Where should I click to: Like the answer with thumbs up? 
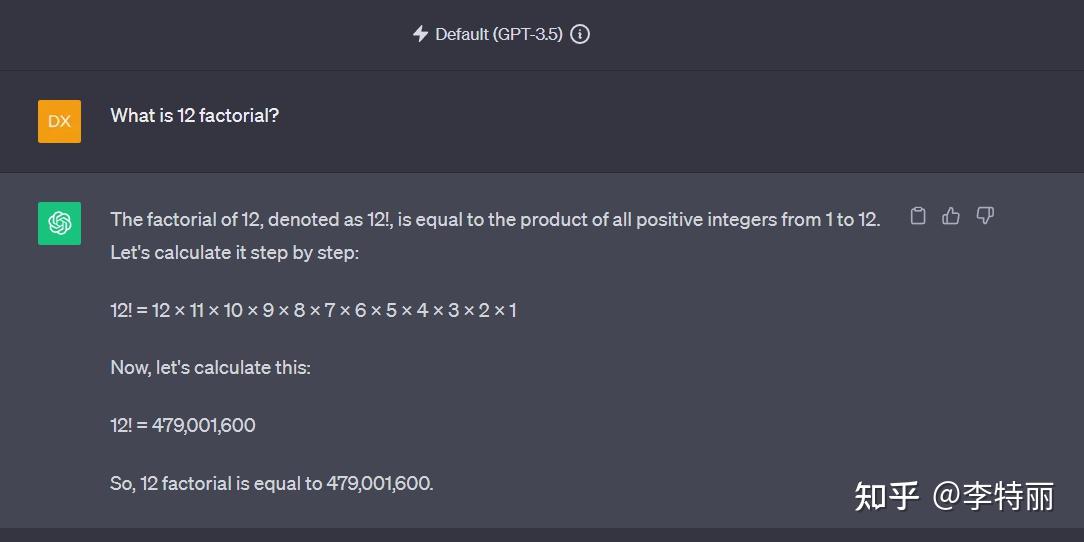click(x=951, y=216)
